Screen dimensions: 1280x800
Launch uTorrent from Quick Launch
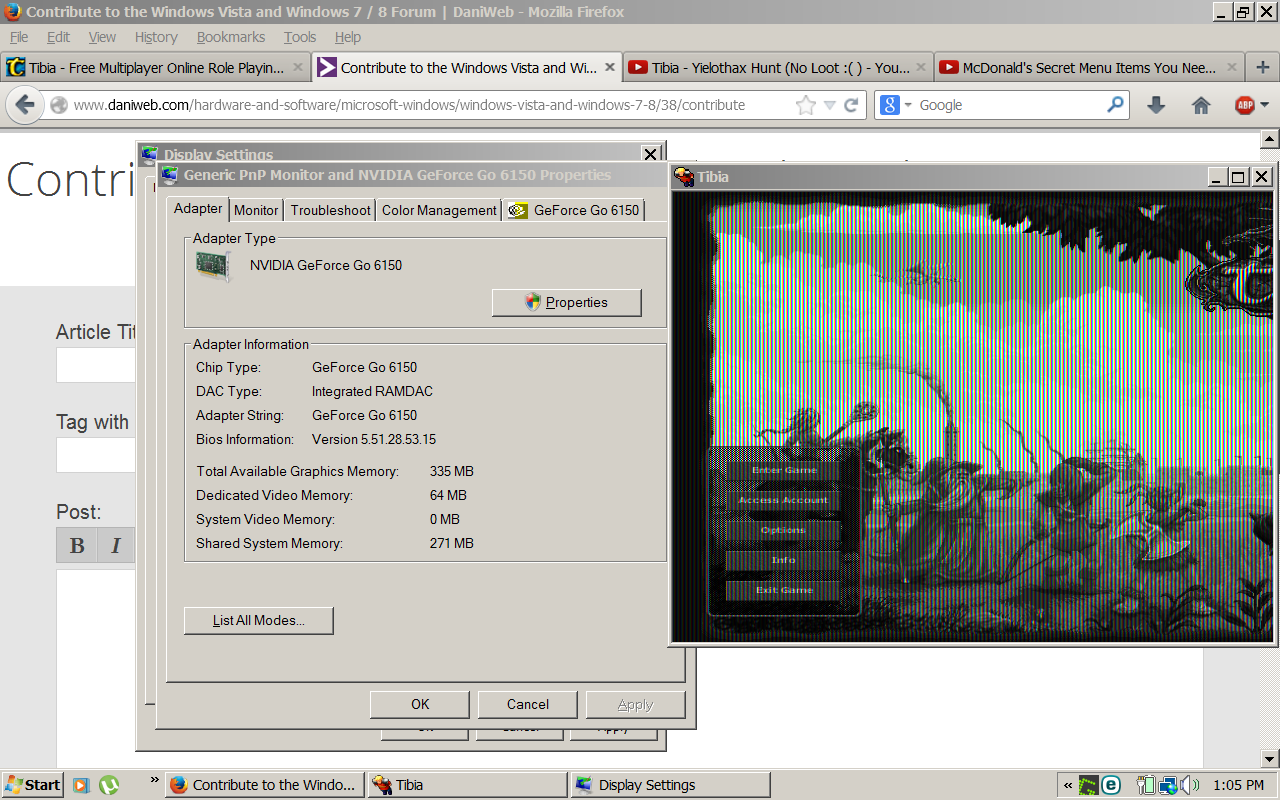(x=109, y=785)
